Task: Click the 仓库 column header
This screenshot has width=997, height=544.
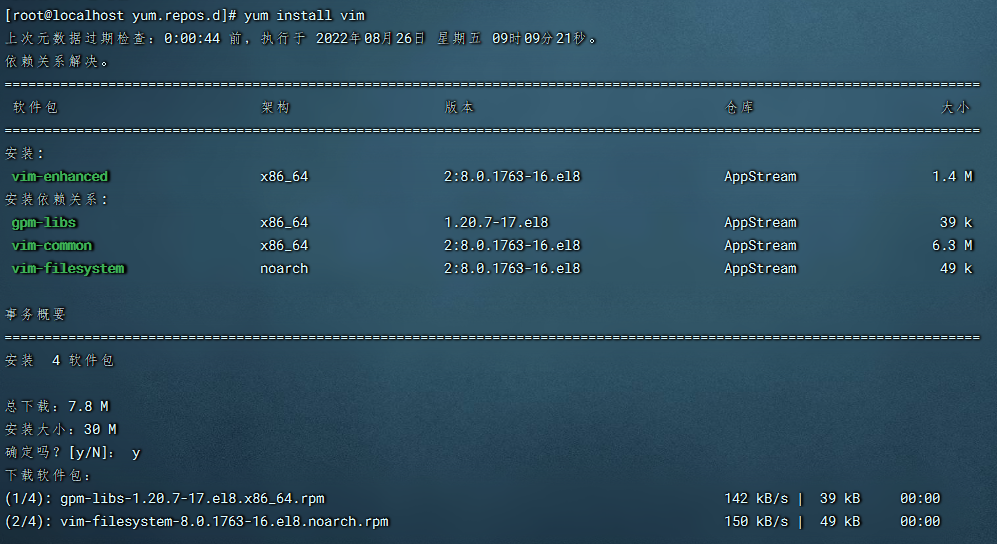Action: [739, 107]
